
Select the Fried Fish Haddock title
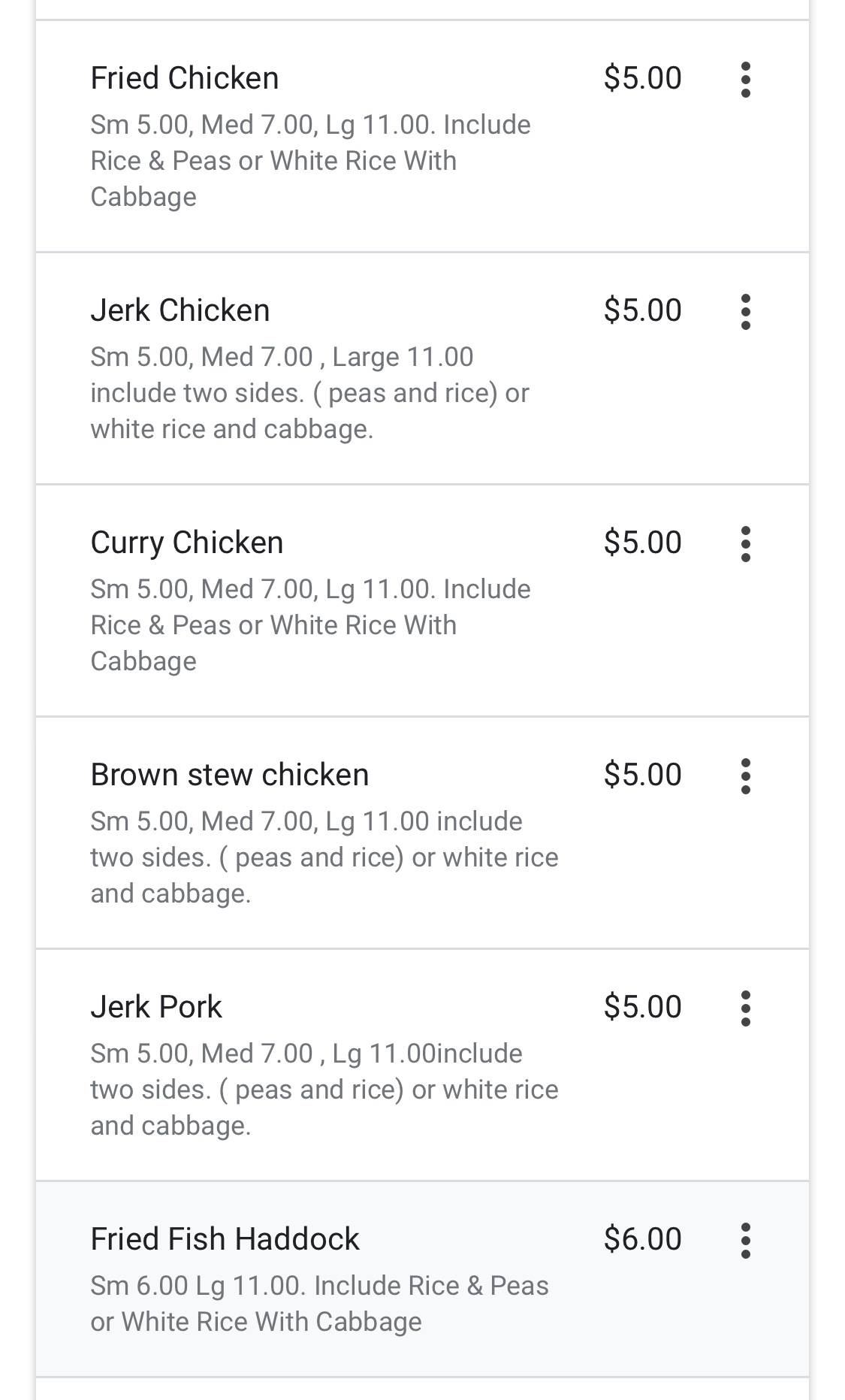point(225,1239)
